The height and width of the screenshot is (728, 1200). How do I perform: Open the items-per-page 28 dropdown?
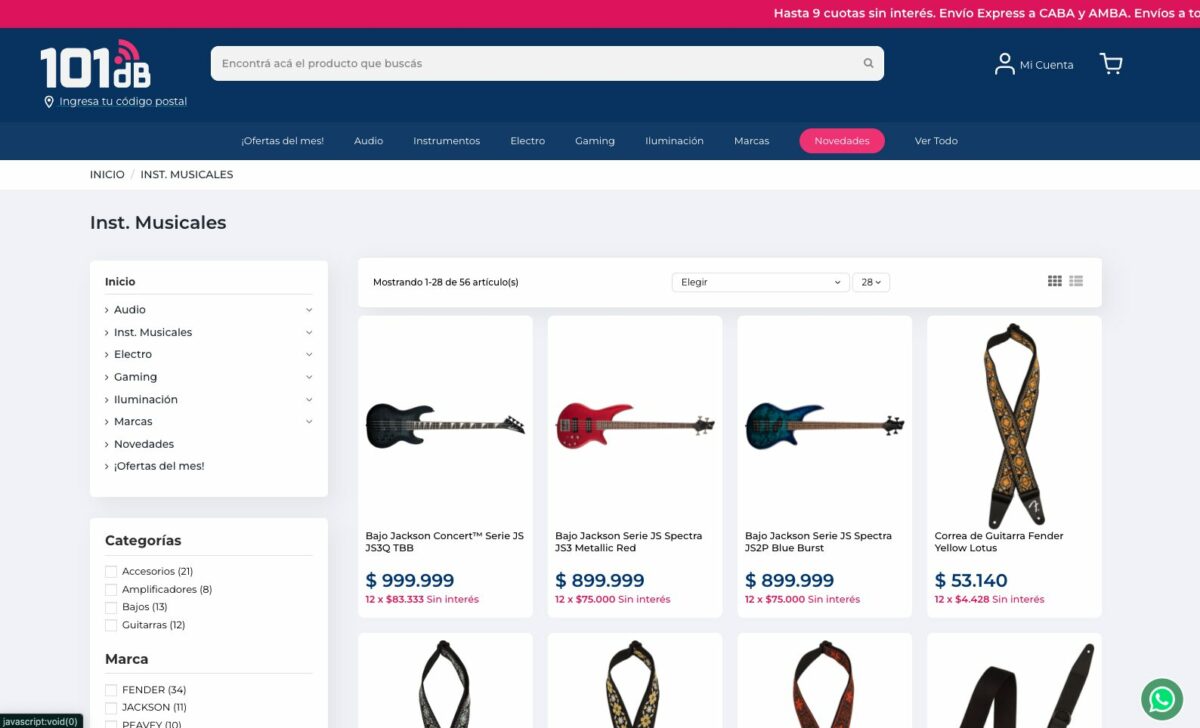pyautogui.click(x=871, y=282)
